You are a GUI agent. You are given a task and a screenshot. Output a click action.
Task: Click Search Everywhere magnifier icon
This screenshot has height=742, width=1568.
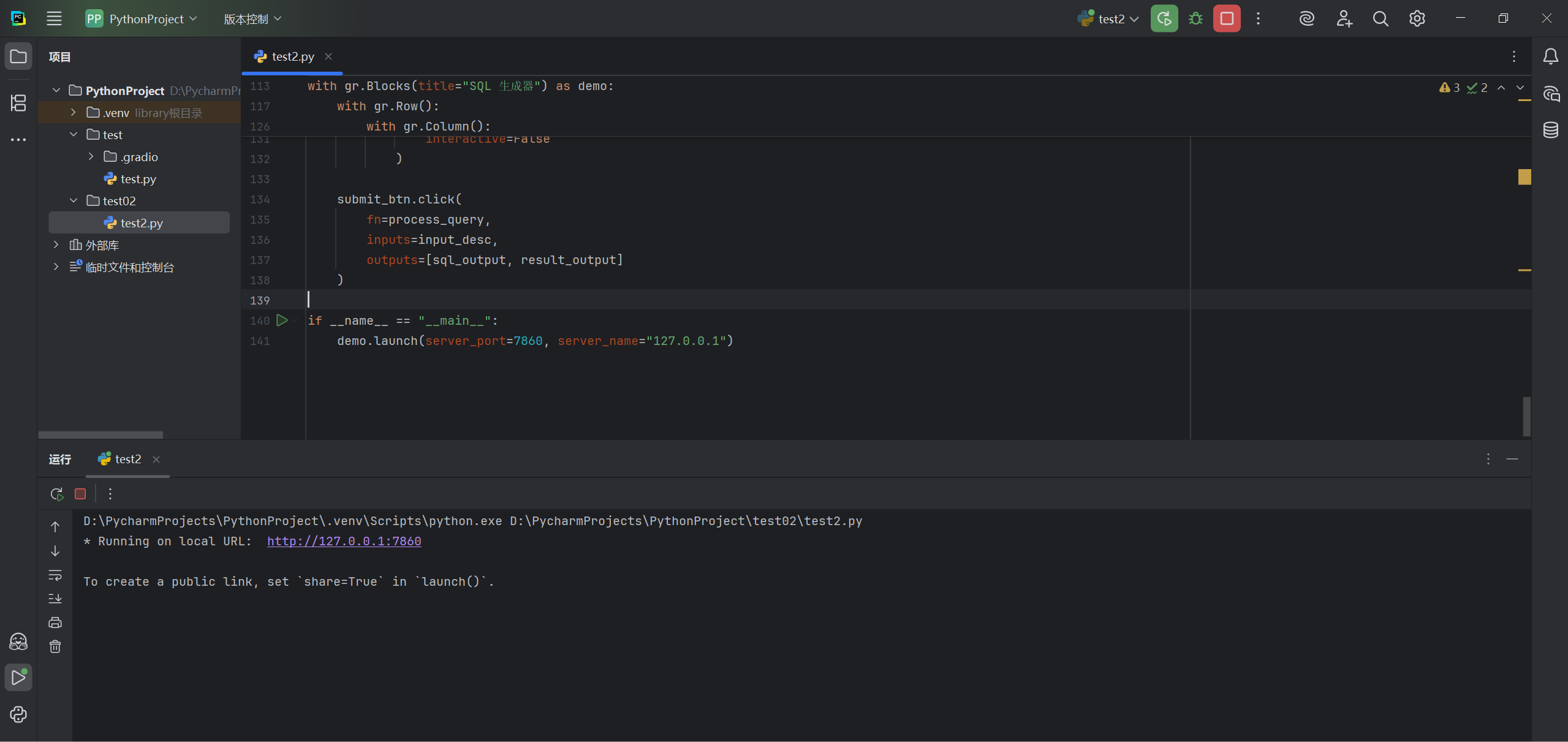[x=1380, y=18]
